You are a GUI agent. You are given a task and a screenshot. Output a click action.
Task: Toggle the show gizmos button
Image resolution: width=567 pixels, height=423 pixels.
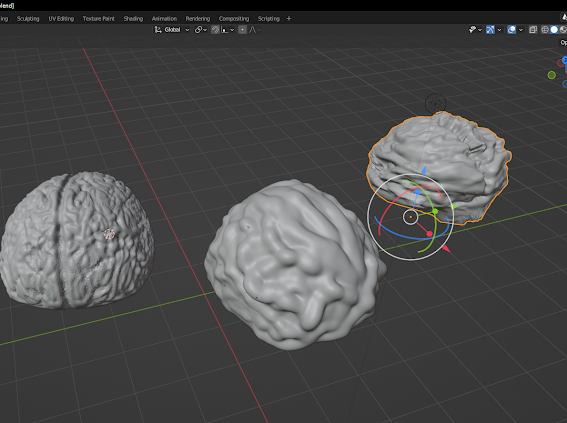coord(490,30)
